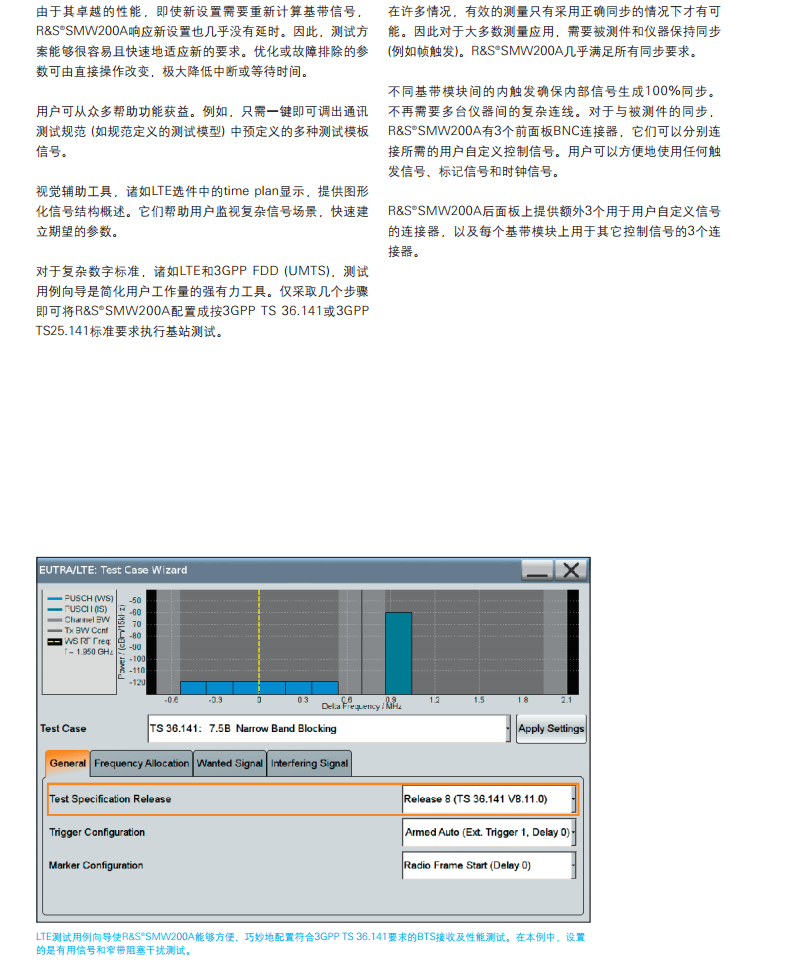Screen dimensions: 788x967
Task: Expand the Marker Configuration dropdown
Action: click(572, 865)
